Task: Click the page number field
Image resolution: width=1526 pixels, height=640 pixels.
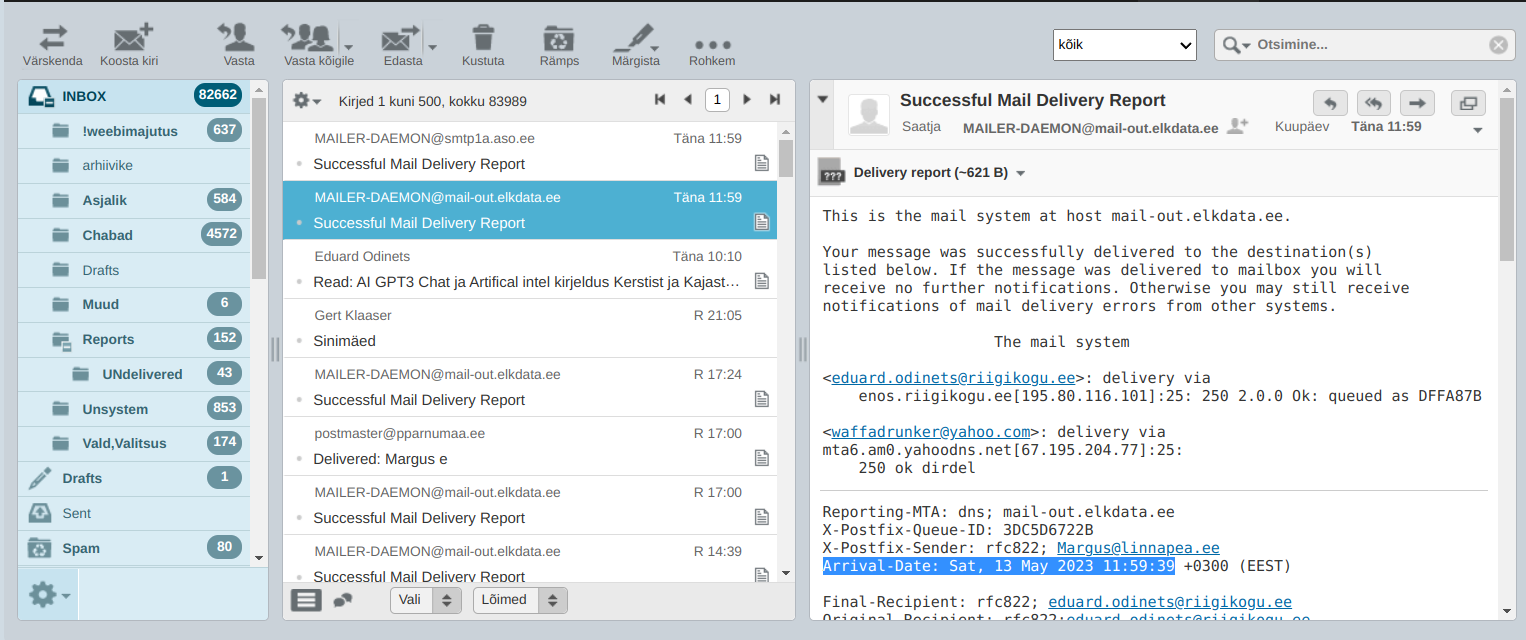Action: pos(717,100)
